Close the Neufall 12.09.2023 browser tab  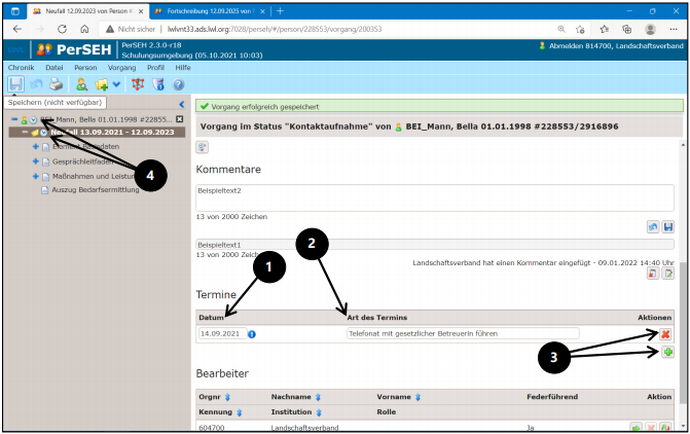(141, 11)
